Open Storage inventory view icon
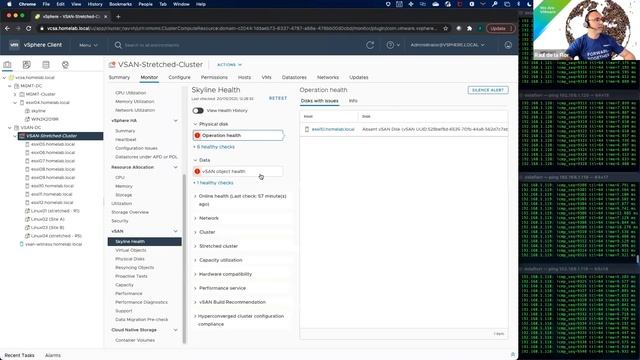This screenshot has width=640, height=360. pyautogui.click(x=46, y=64)
